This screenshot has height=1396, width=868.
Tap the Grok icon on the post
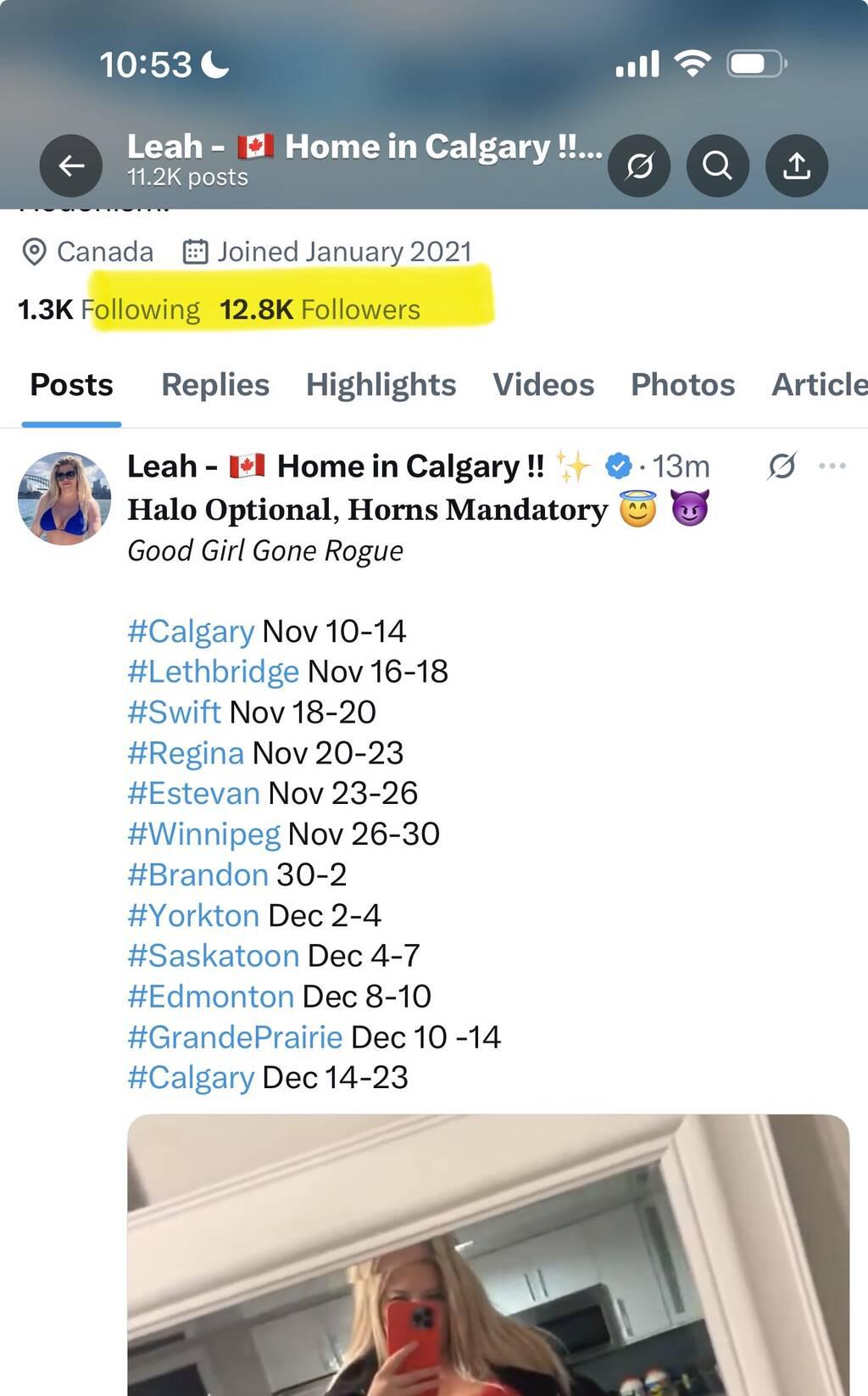point(782,466)
